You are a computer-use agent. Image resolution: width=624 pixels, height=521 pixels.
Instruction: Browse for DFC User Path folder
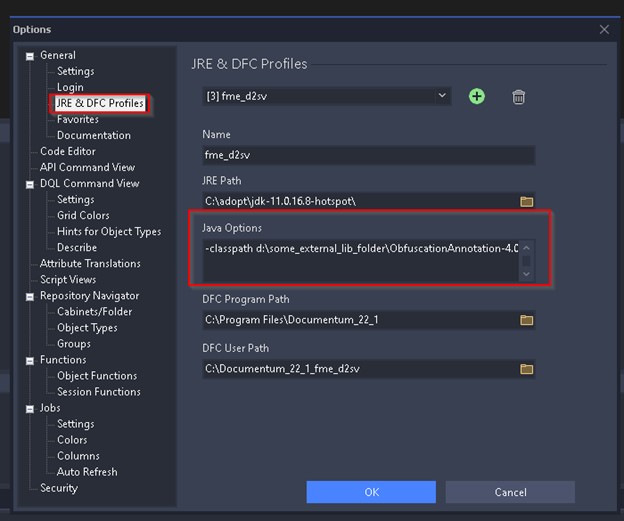click(526, 368)
